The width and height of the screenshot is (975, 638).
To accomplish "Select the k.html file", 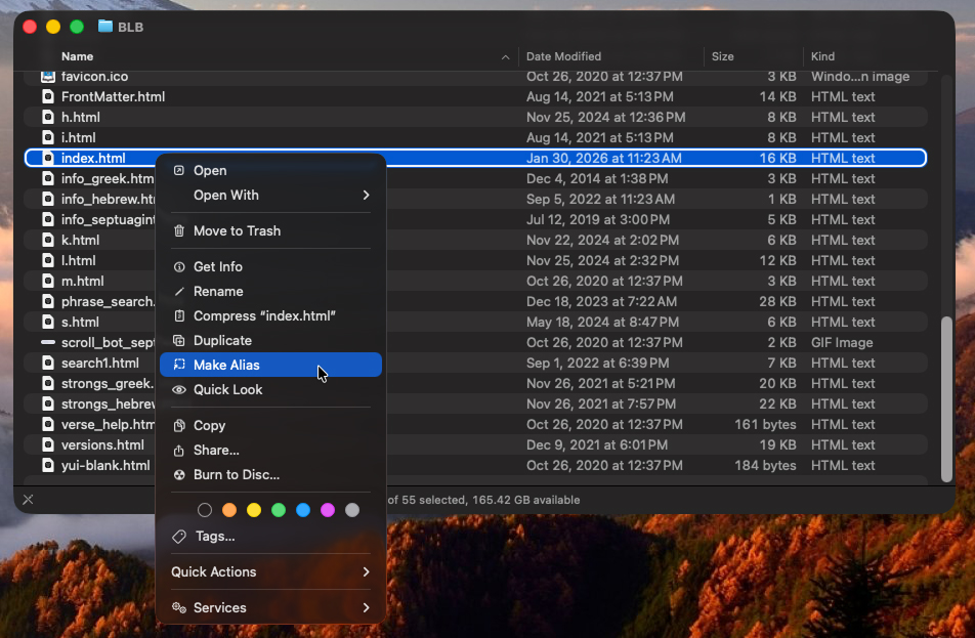I will [x=476, y=240].
